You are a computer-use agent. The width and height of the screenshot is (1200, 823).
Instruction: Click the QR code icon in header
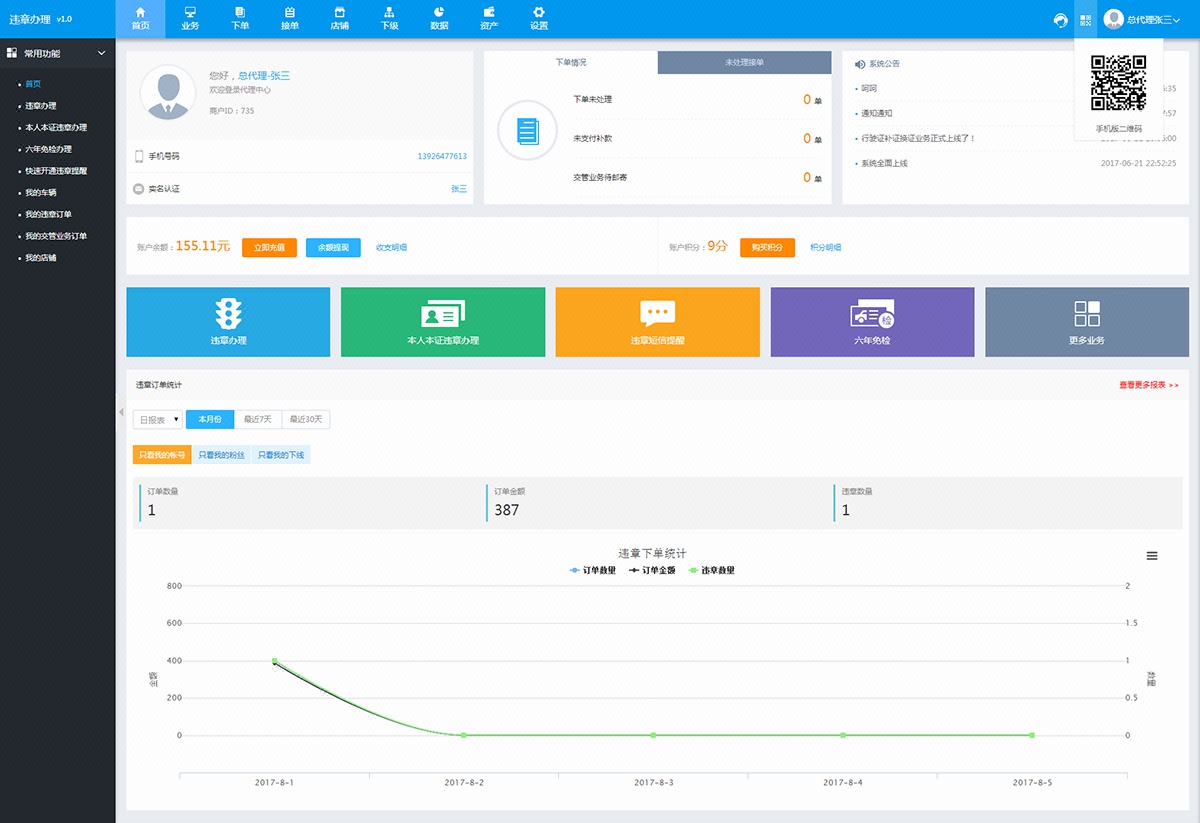pyautogui.click(x=1086, y=20)
